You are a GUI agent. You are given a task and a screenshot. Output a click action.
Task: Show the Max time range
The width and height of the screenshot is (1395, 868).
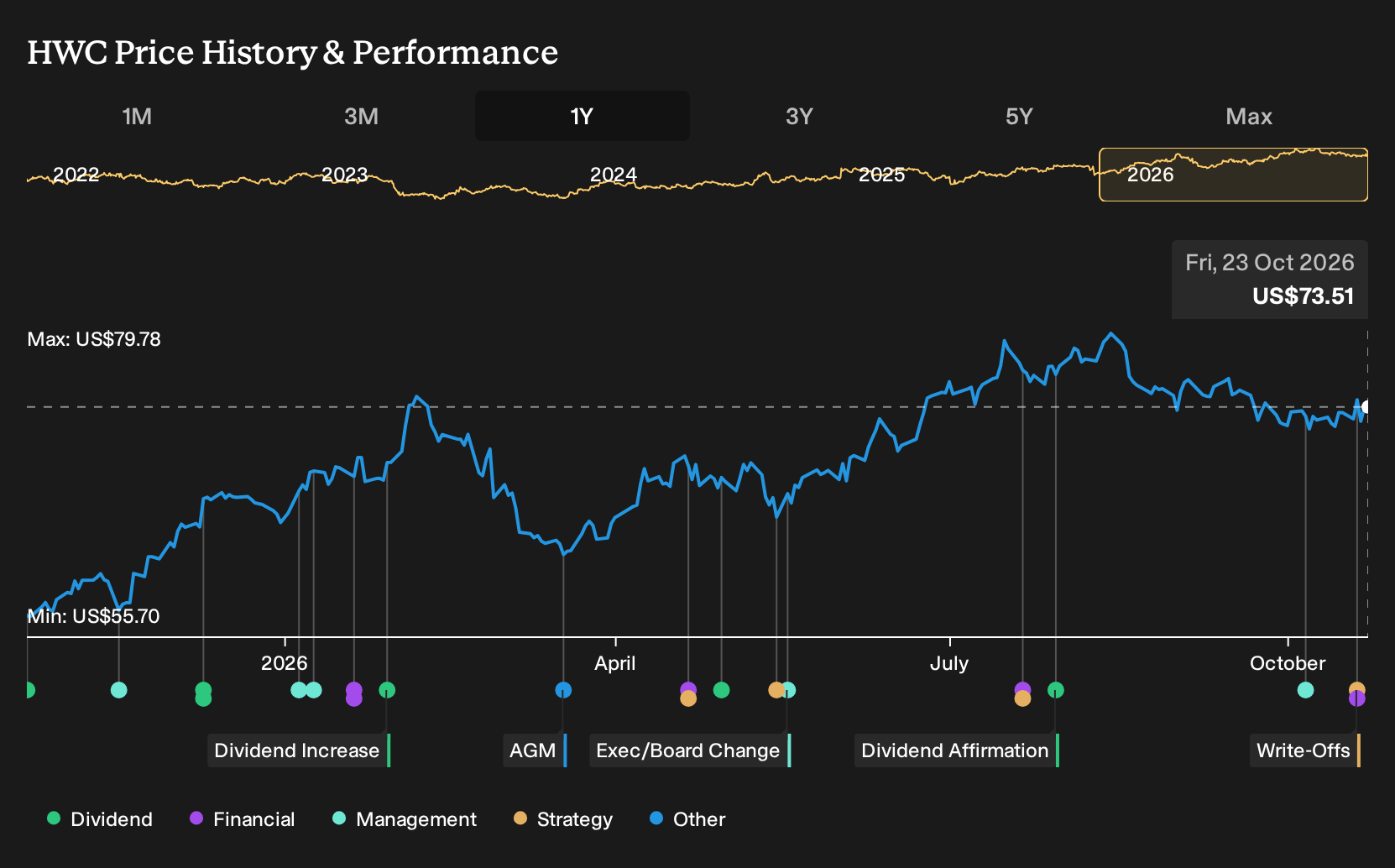pos(1249,116)
